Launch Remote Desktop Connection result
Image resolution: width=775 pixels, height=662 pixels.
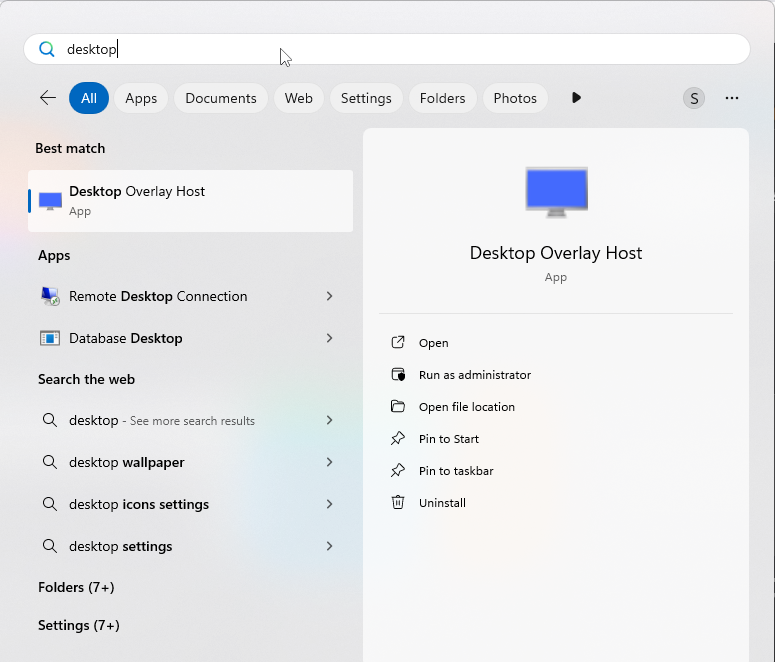[190, 296]
